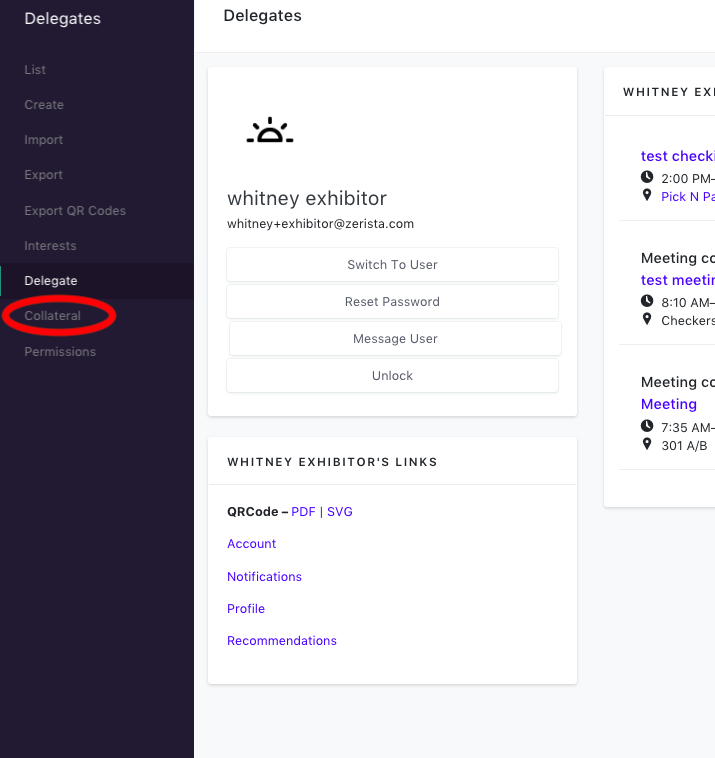Click the Delegates sidebar title
715x758 pixels.
(x=62, y=18)
